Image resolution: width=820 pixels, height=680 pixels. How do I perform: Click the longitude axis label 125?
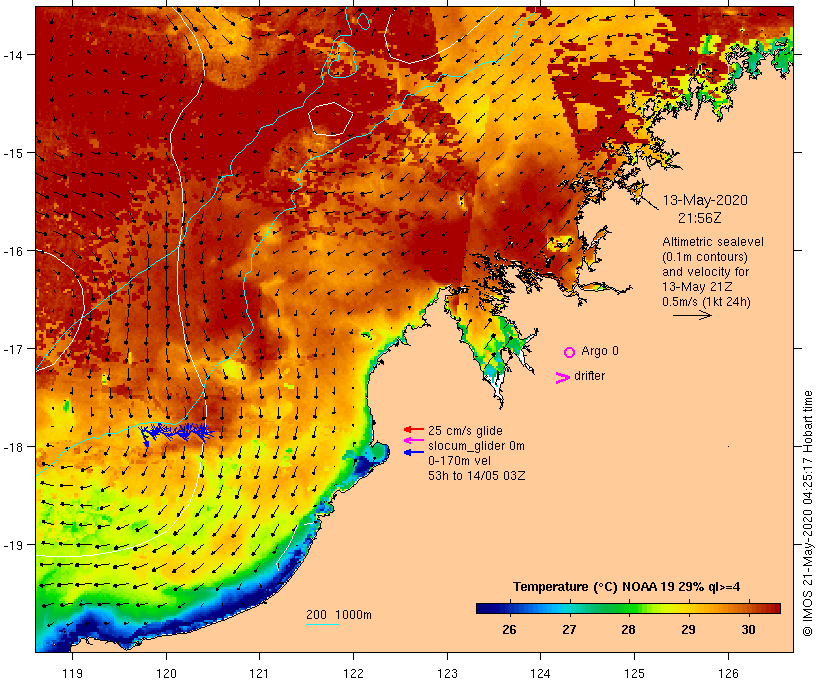tap(634, 673)
